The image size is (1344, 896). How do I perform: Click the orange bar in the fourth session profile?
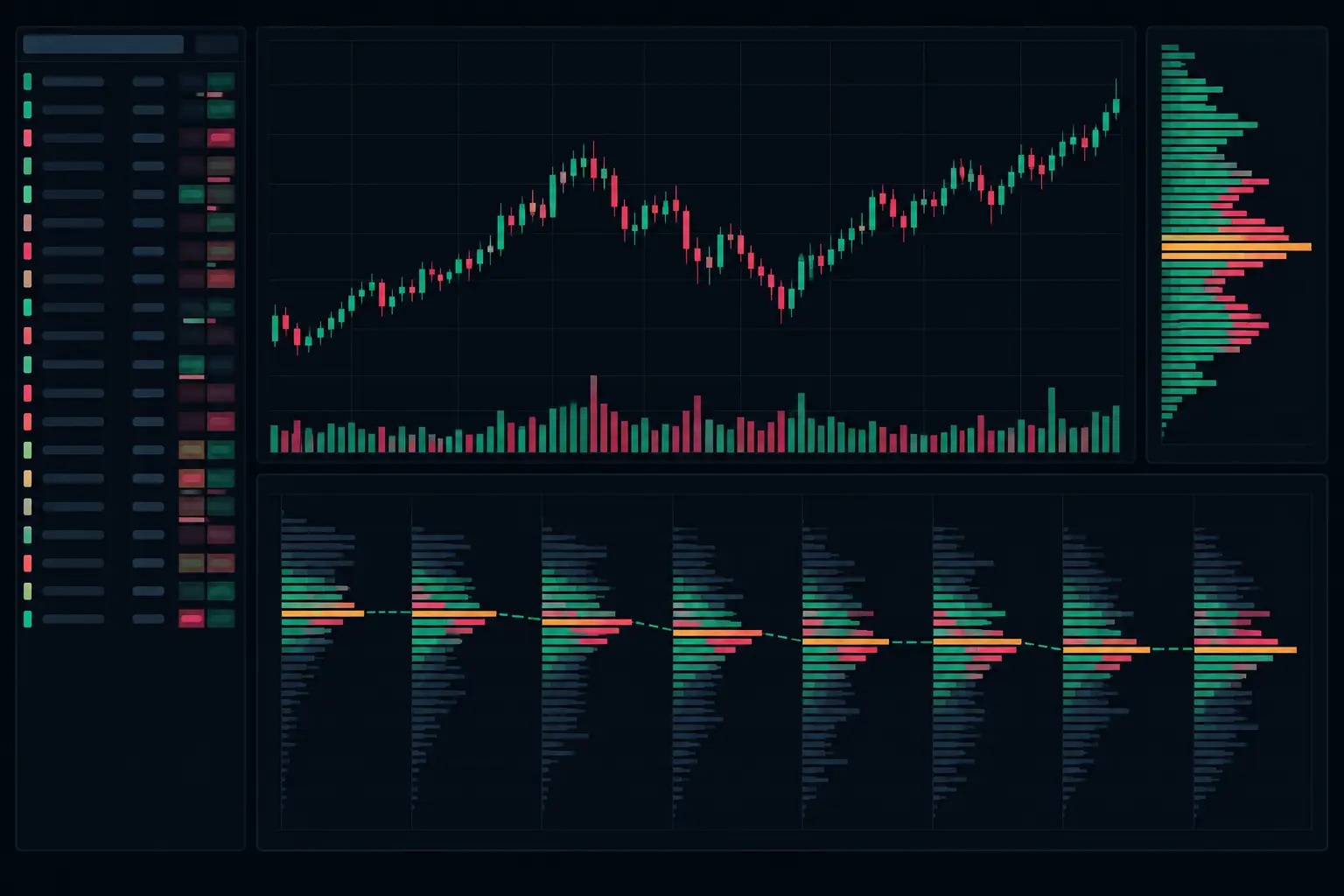tap(717, 633)
